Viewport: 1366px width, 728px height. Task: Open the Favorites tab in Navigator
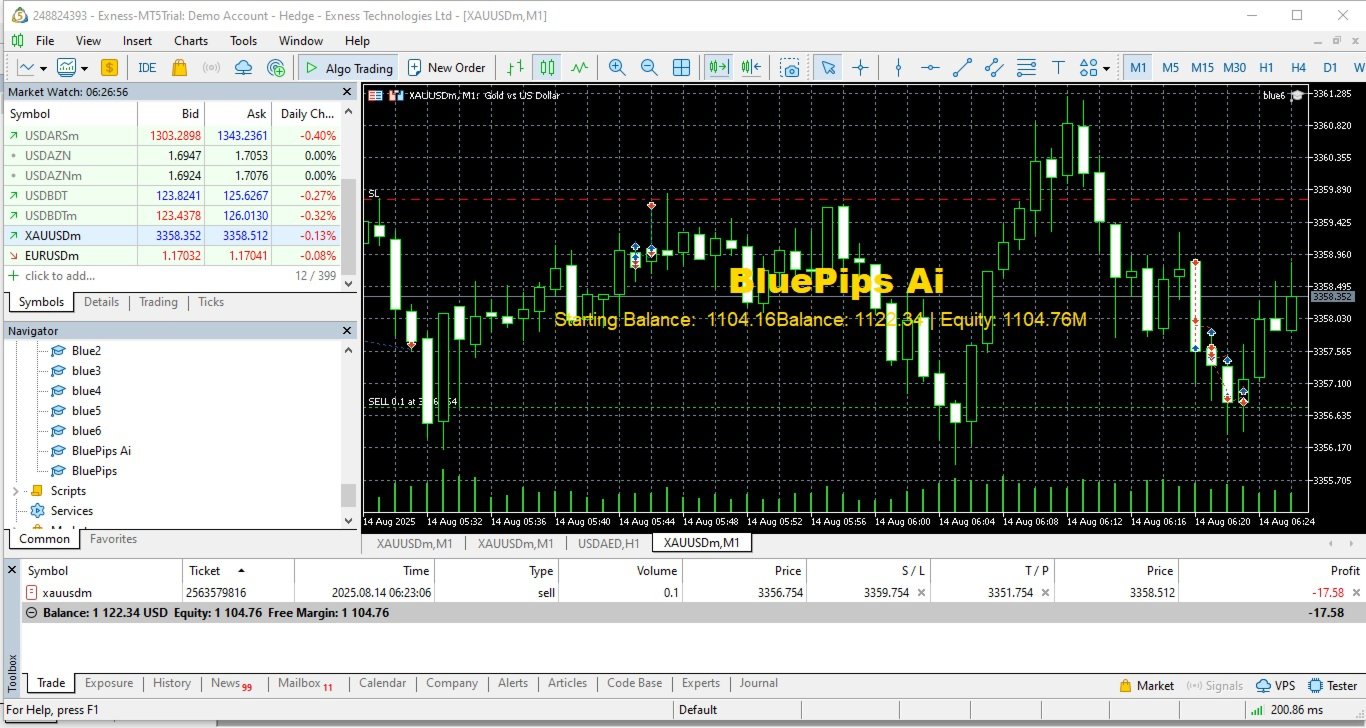pos(114,539)
